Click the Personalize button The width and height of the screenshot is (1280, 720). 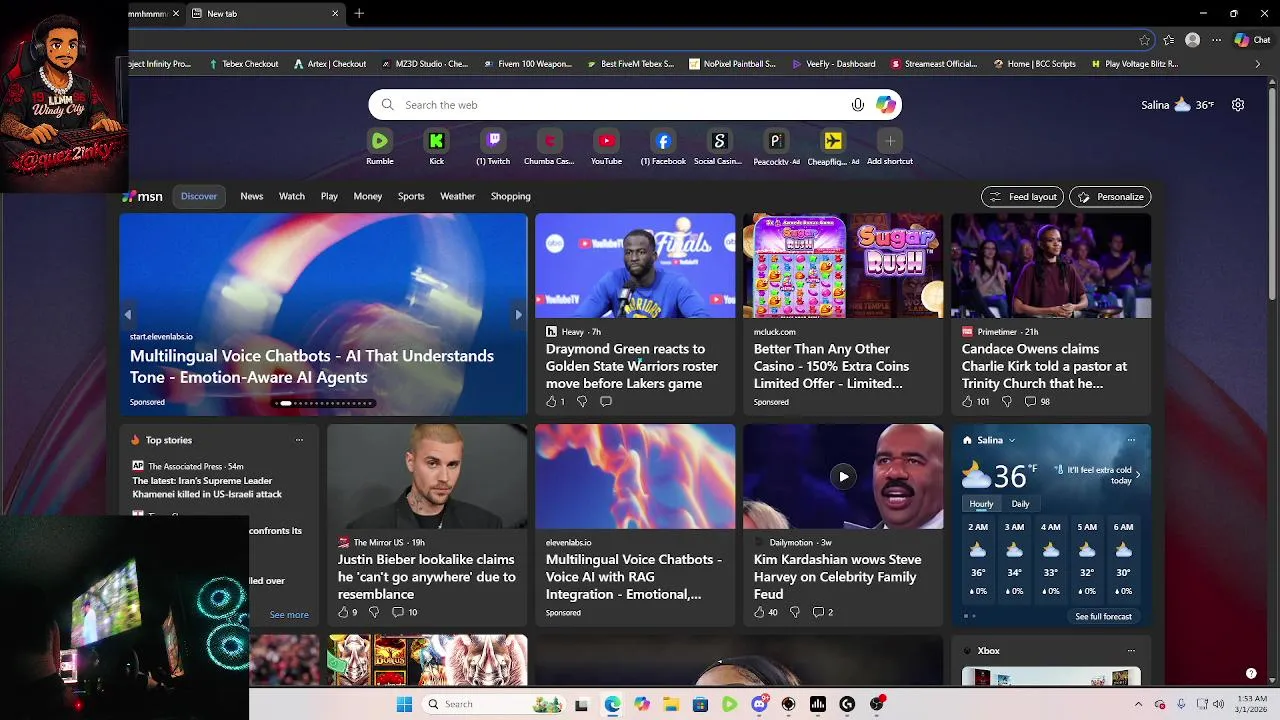[1110, 197]
